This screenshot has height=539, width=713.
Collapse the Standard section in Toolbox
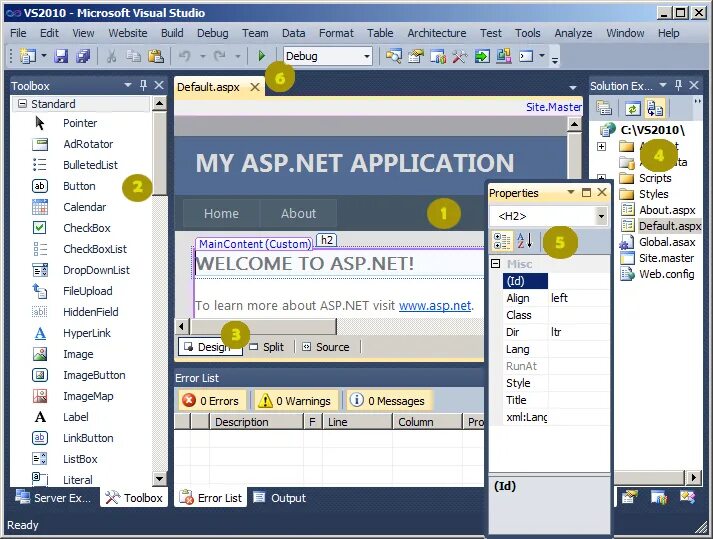point(22,104)
